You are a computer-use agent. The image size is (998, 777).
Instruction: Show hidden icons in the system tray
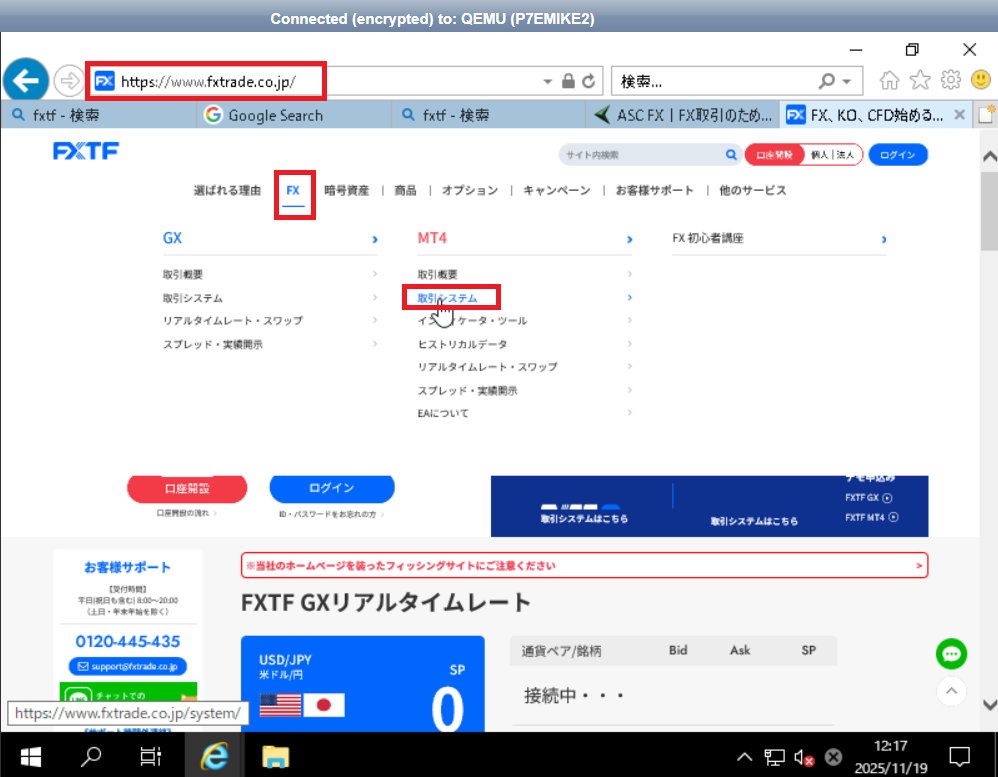745,756
